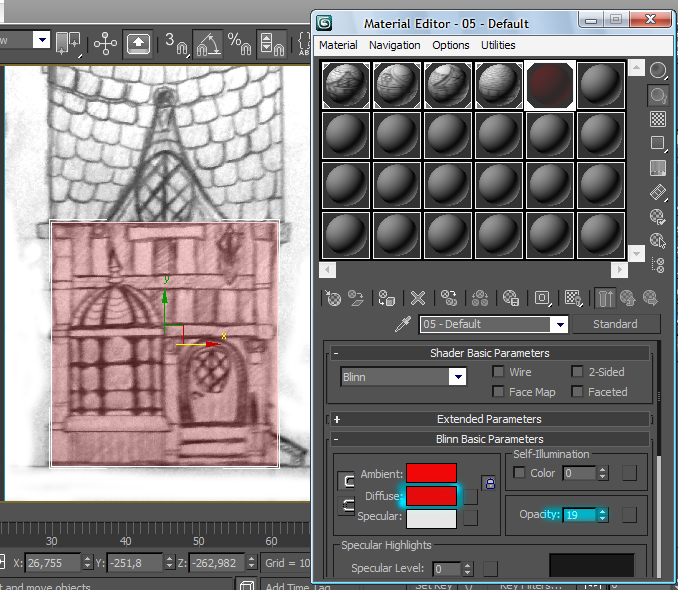
Task: Click Assign Material to Selection icon
Action: tap(387, 298)
